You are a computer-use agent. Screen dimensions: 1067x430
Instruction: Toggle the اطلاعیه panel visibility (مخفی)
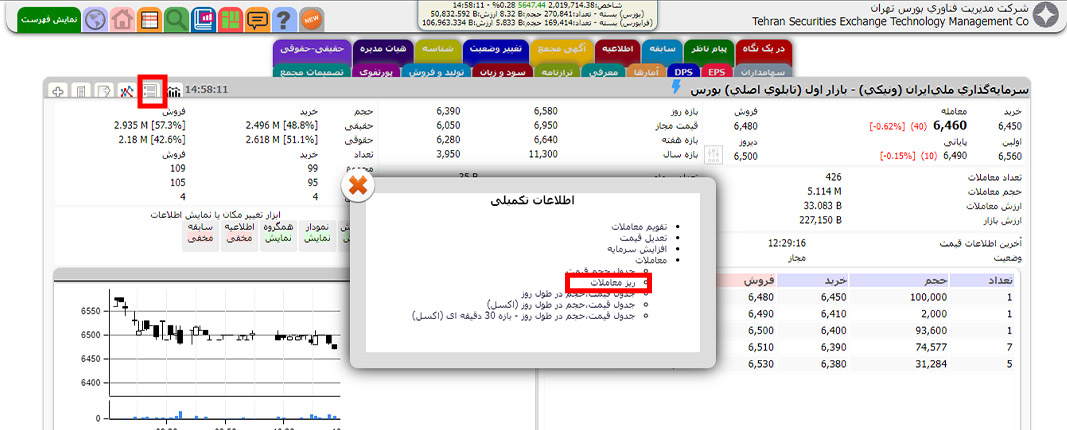tap(239, 233)
